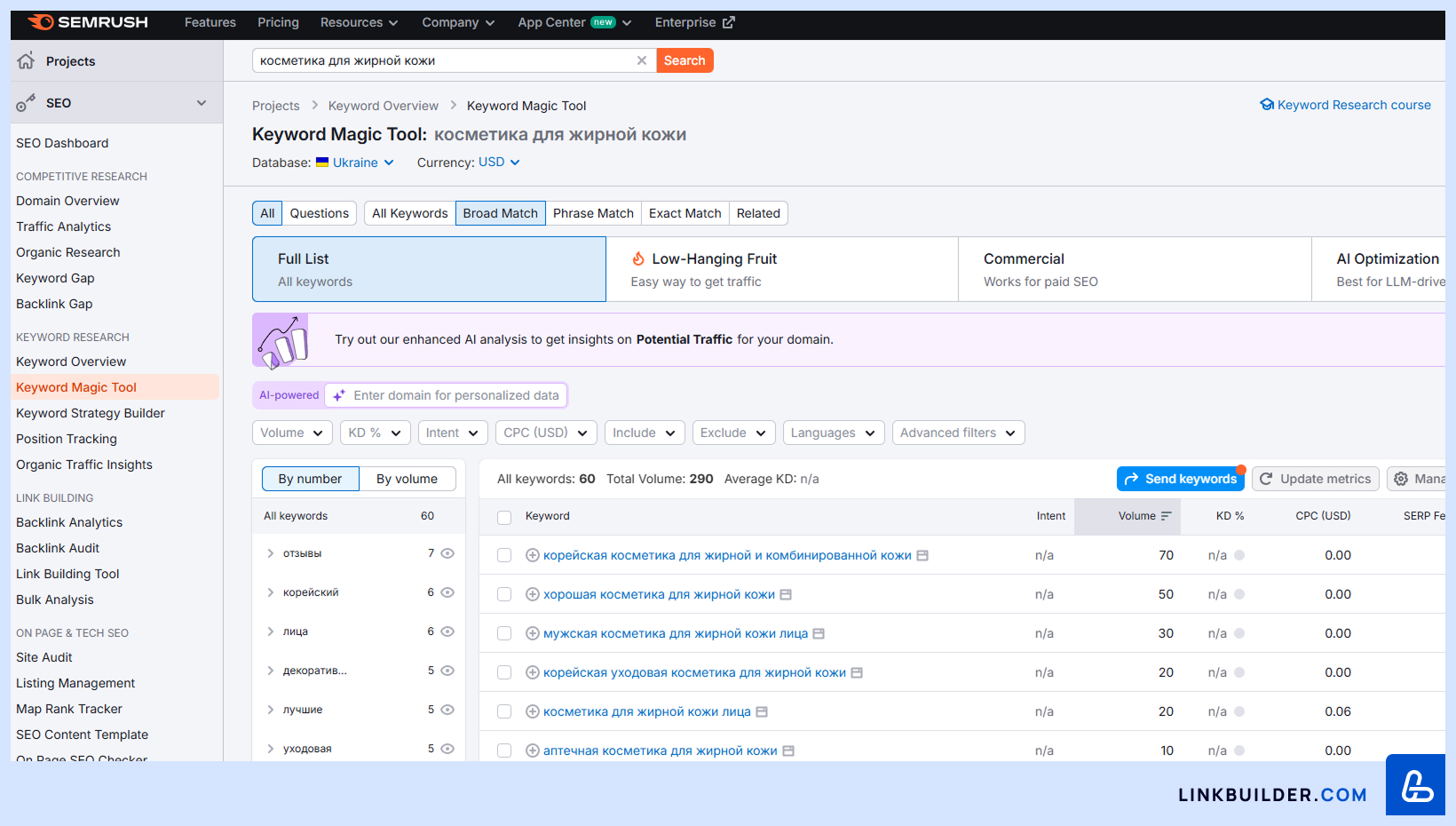Screen dimensions: 1456x826
Task: Open the Commercial keyword list card
Action: point(1135,269)
